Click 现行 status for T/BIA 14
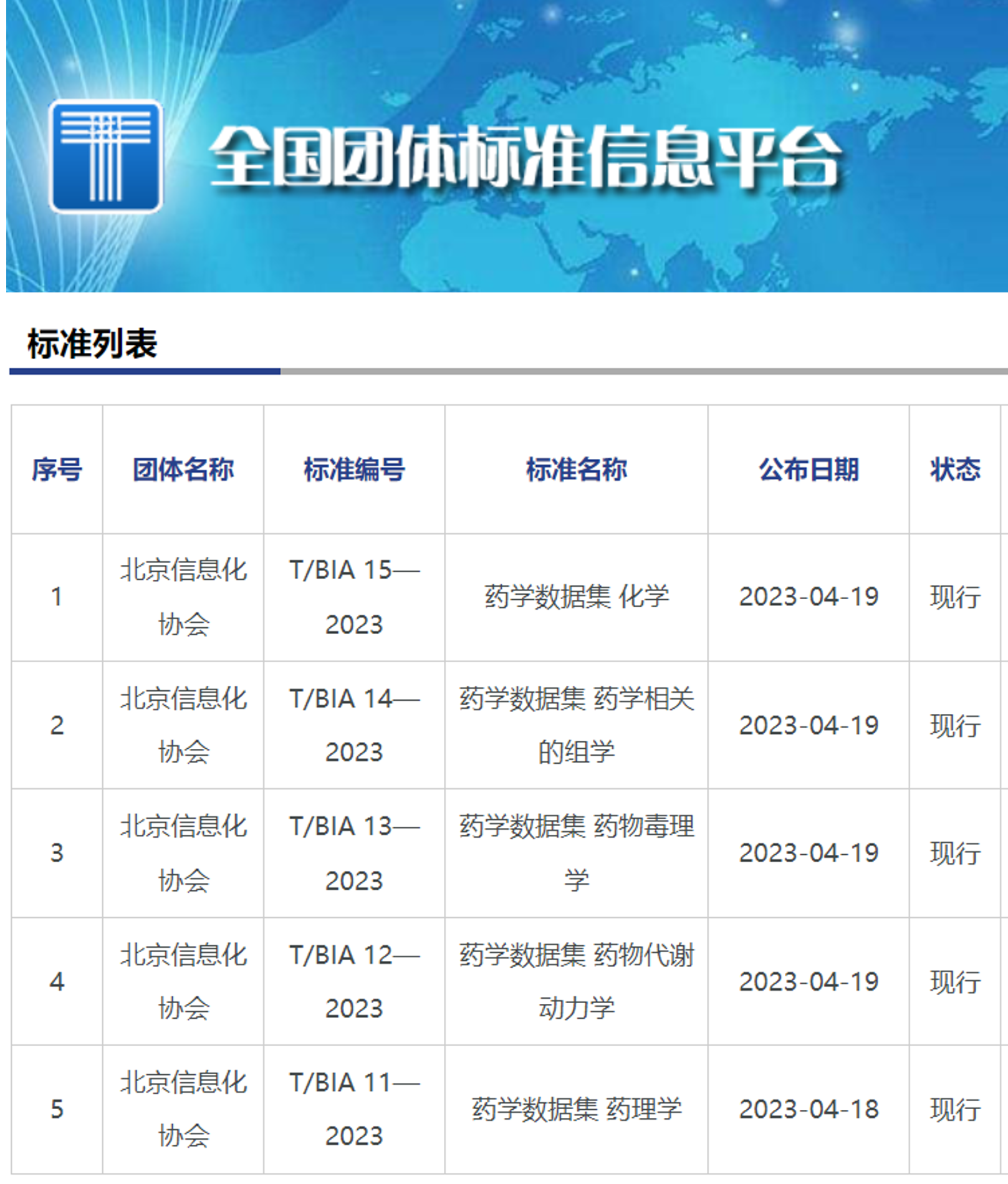The image size is (1008, 1184). click(x=955, y=725)
